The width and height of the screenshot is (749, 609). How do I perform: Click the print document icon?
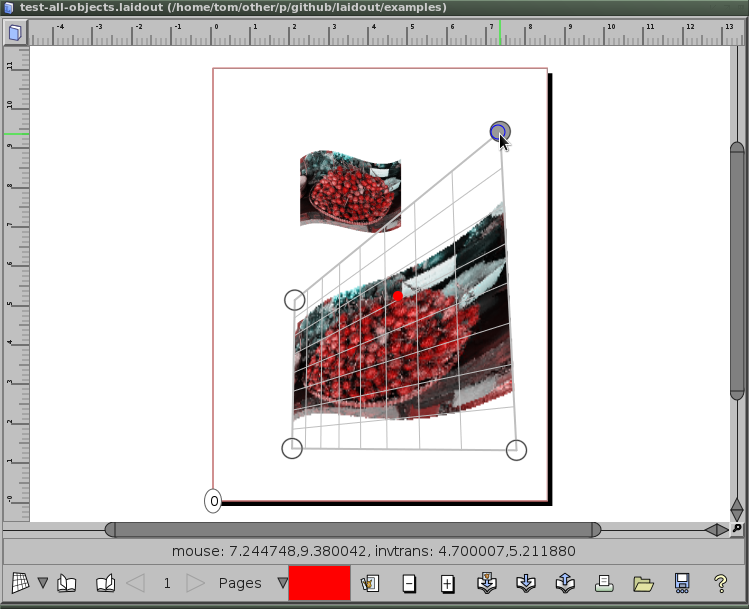(604, 583)
